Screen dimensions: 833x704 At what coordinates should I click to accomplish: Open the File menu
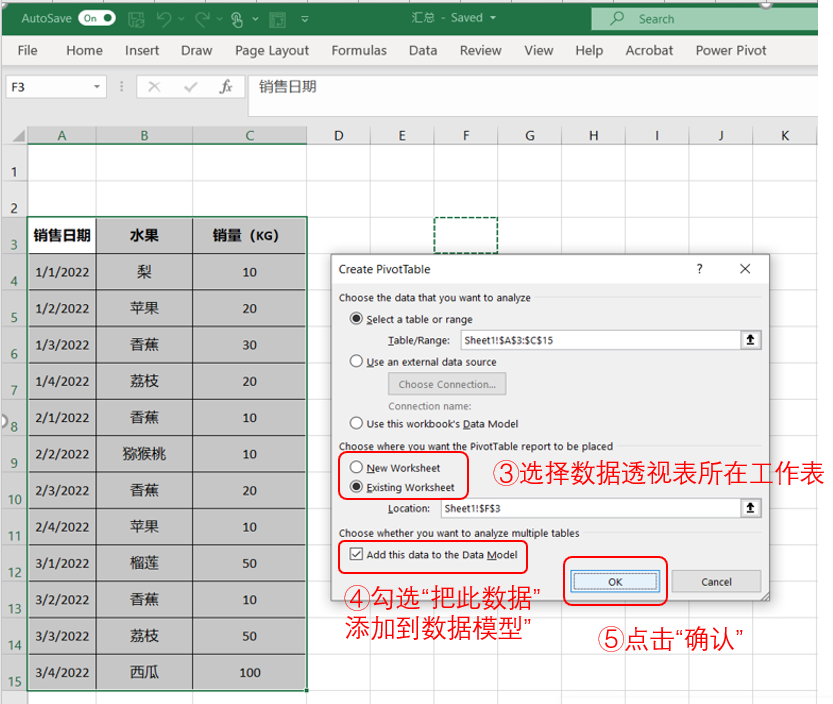[x=28, y=50]
